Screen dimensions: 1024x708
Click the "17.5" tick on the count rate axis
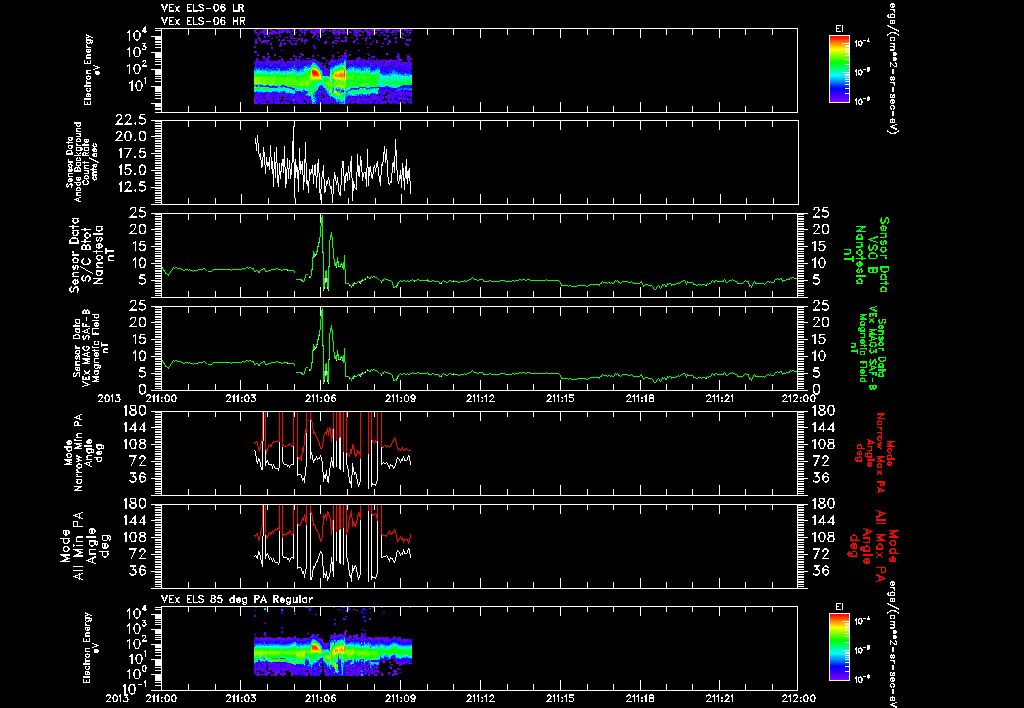tap(131, 153)
